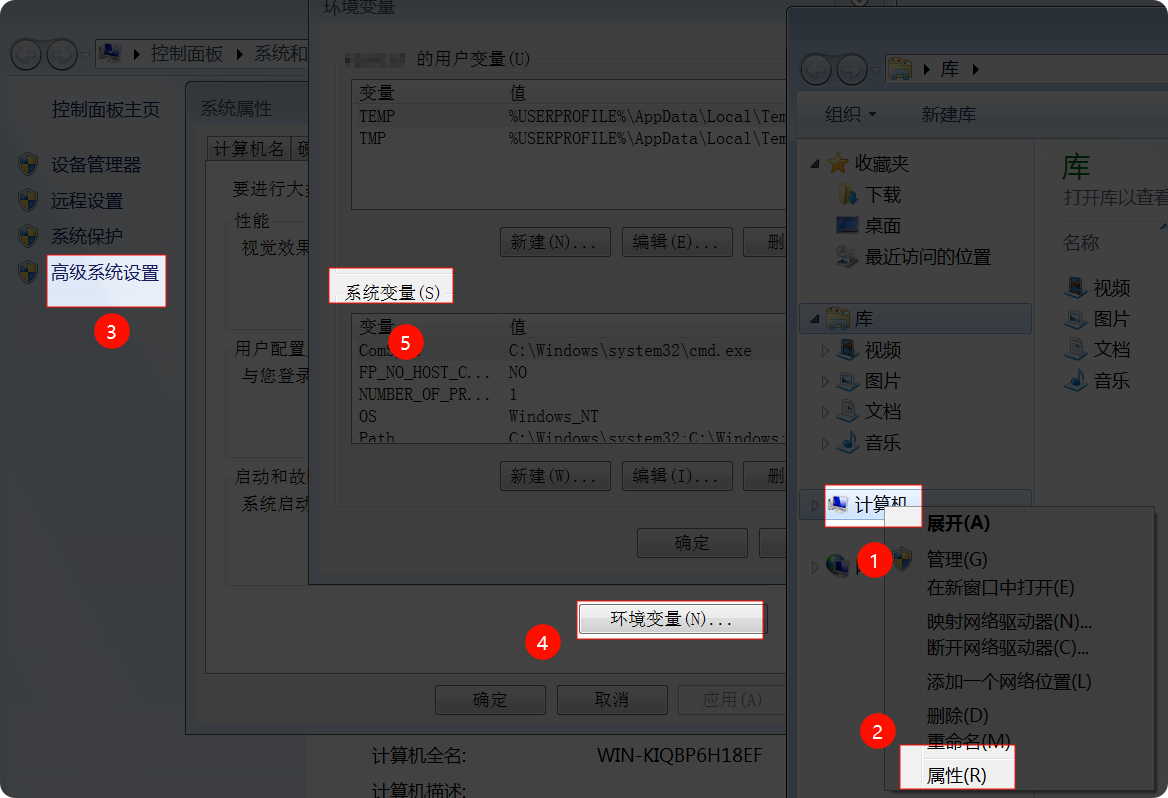The width and height of the screenshot is (1168, 798).
Task: Open the Videos library icon (视频) in right pane
Action: [1076, 288]
